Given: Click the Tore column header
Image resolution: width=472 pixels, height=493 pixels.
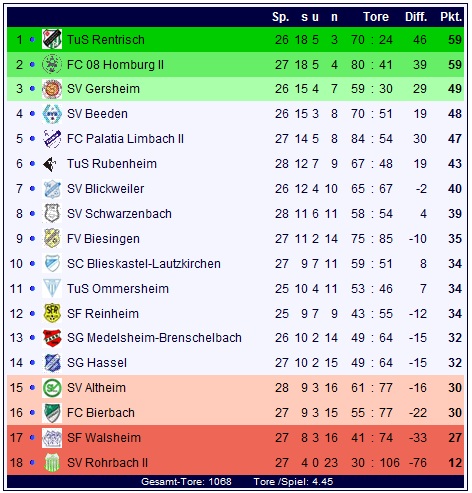Looking at the screenshot, I should coord(376,17).
